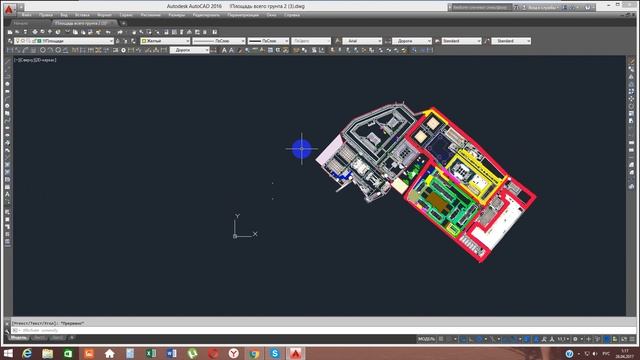640x360 pixels.
Task: Switch to the Лист1 layout tab
Action: point(39,338)
